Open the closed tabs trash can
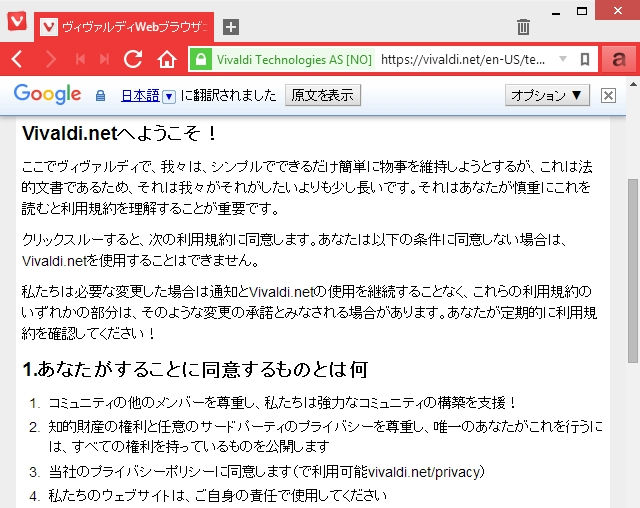The image size is (640, 508). click(x=523, y=27)
